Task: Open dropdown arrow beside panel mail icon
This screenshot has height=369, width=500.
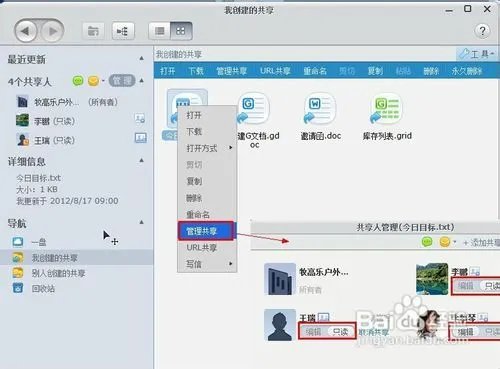Action: (454, 242)
